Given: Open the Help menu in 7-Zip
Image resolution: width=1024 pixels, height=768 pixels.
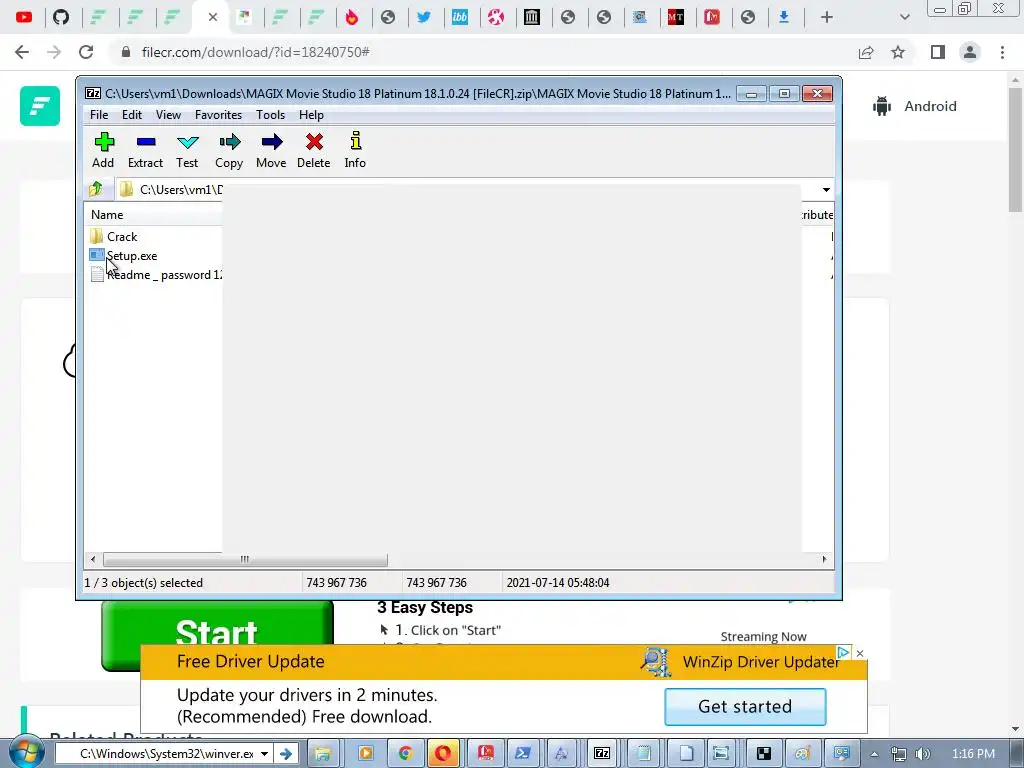Looking at the screenshot, I should (312, 115).
